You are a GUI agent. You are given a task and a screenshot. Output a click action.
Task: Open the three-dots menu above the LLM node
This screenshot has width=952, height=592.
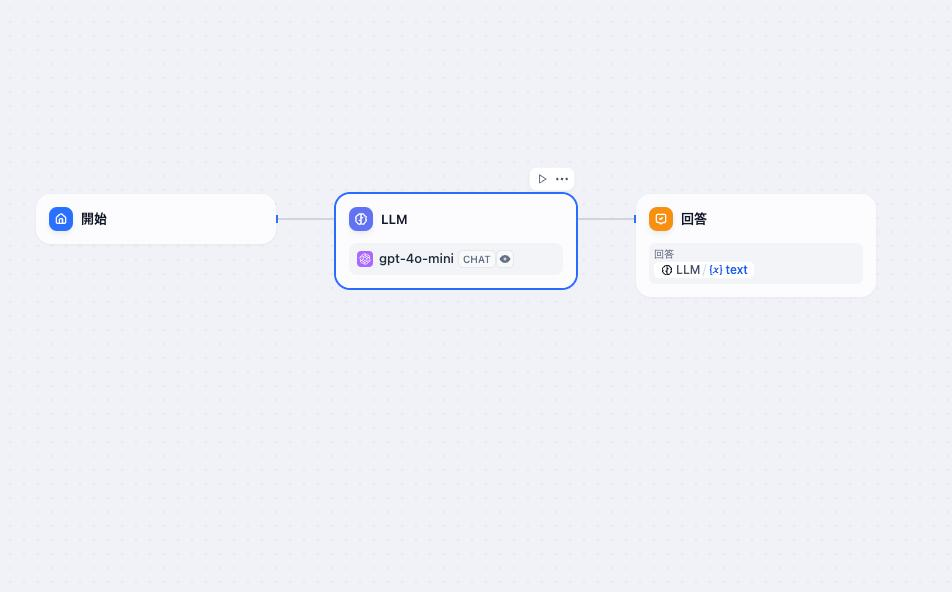[x=562, y=179]
